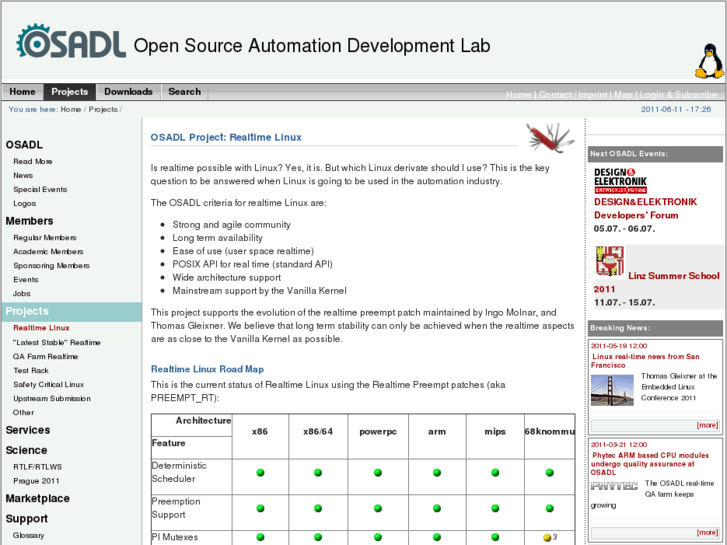Open Glossary in sidebar

(x=28, y=535)
